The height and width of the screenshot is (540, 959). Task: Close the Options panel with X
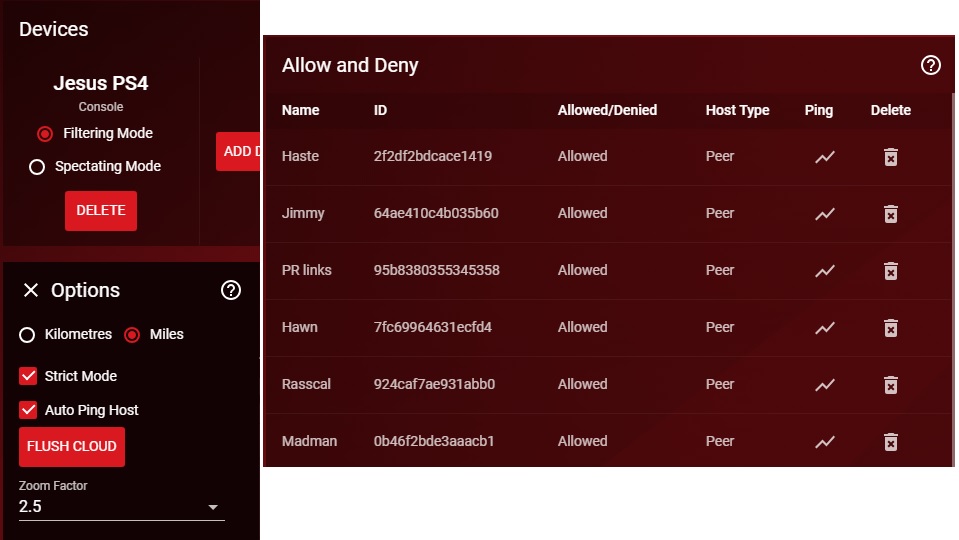point(31,290)
